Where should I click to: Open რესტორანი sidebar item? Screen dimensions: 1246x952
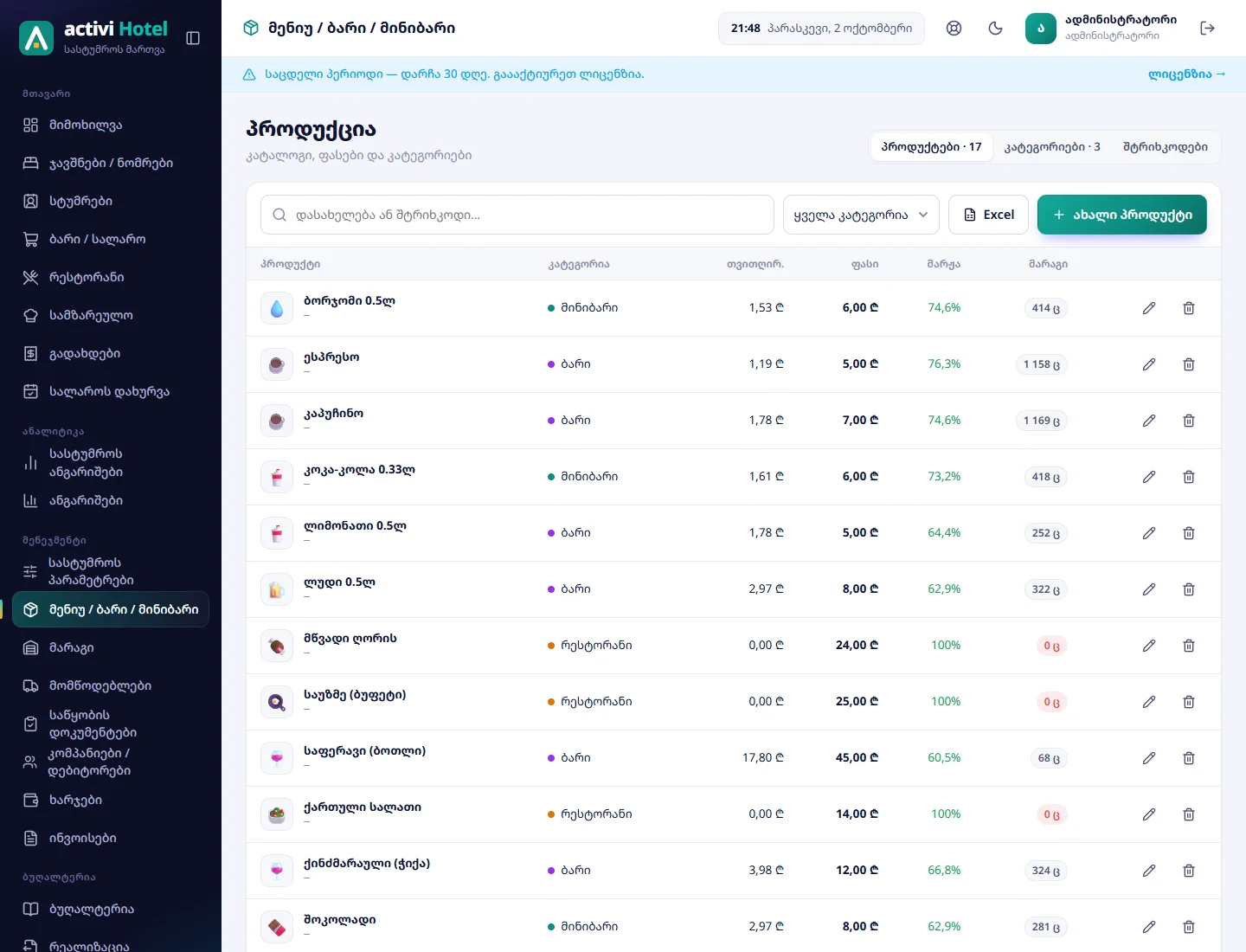(111, 277)
